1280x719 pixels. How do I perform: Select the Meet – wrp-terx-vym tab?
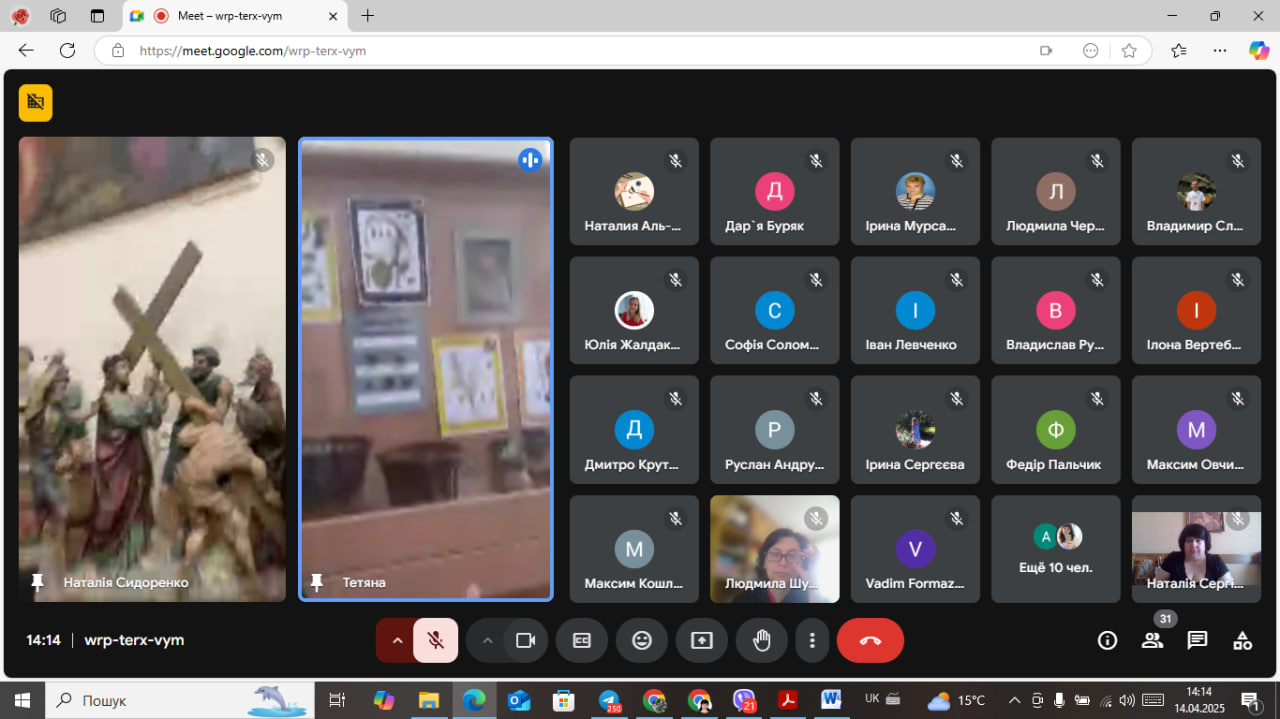(235, 16)
